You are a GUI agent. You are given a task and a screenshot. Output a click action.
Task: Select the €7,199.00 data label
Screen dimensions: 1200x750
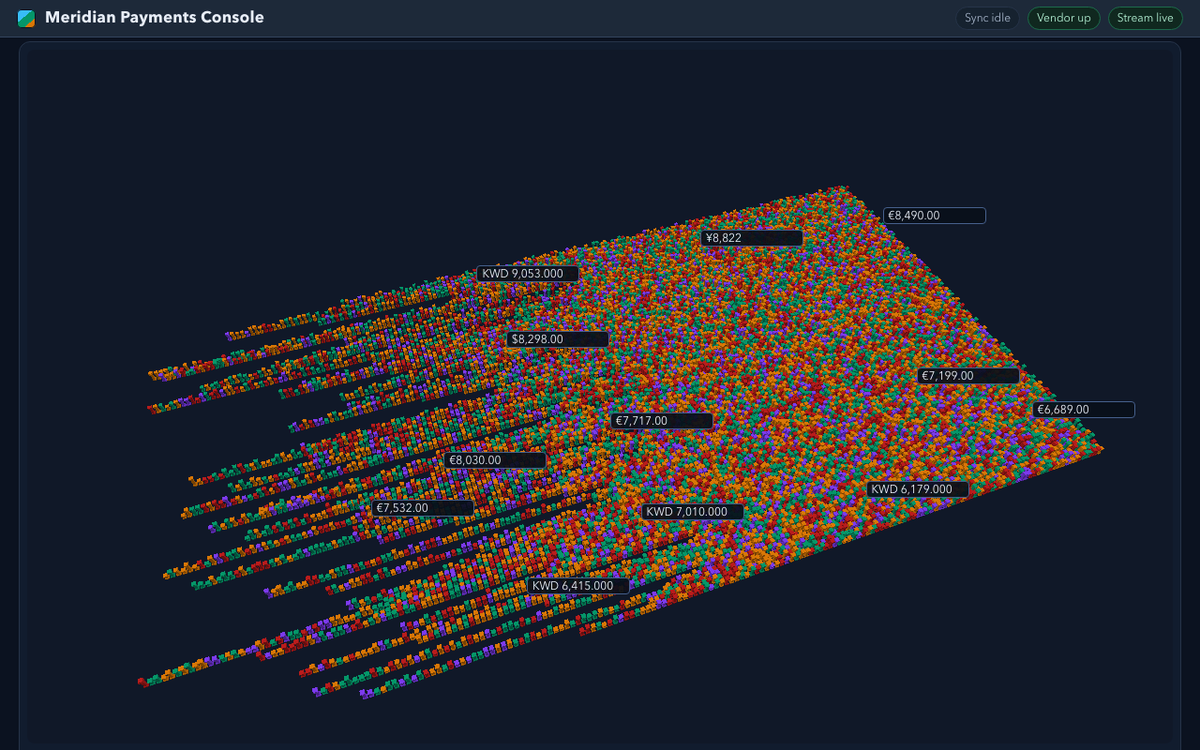click(x=969, y=376)
